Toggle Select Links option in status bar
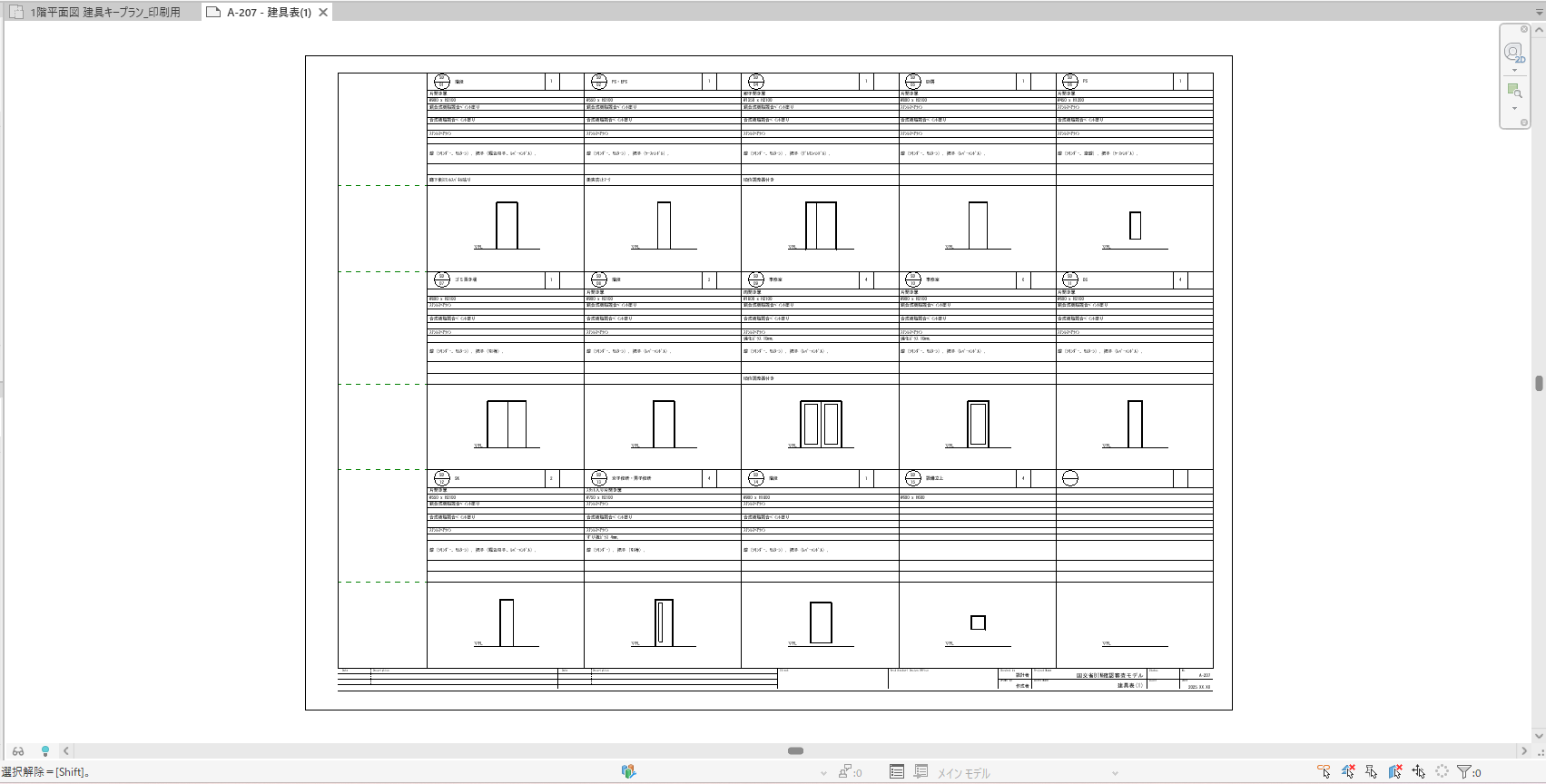Viewport: 1546px width, 784px height. coord(1324,772)
